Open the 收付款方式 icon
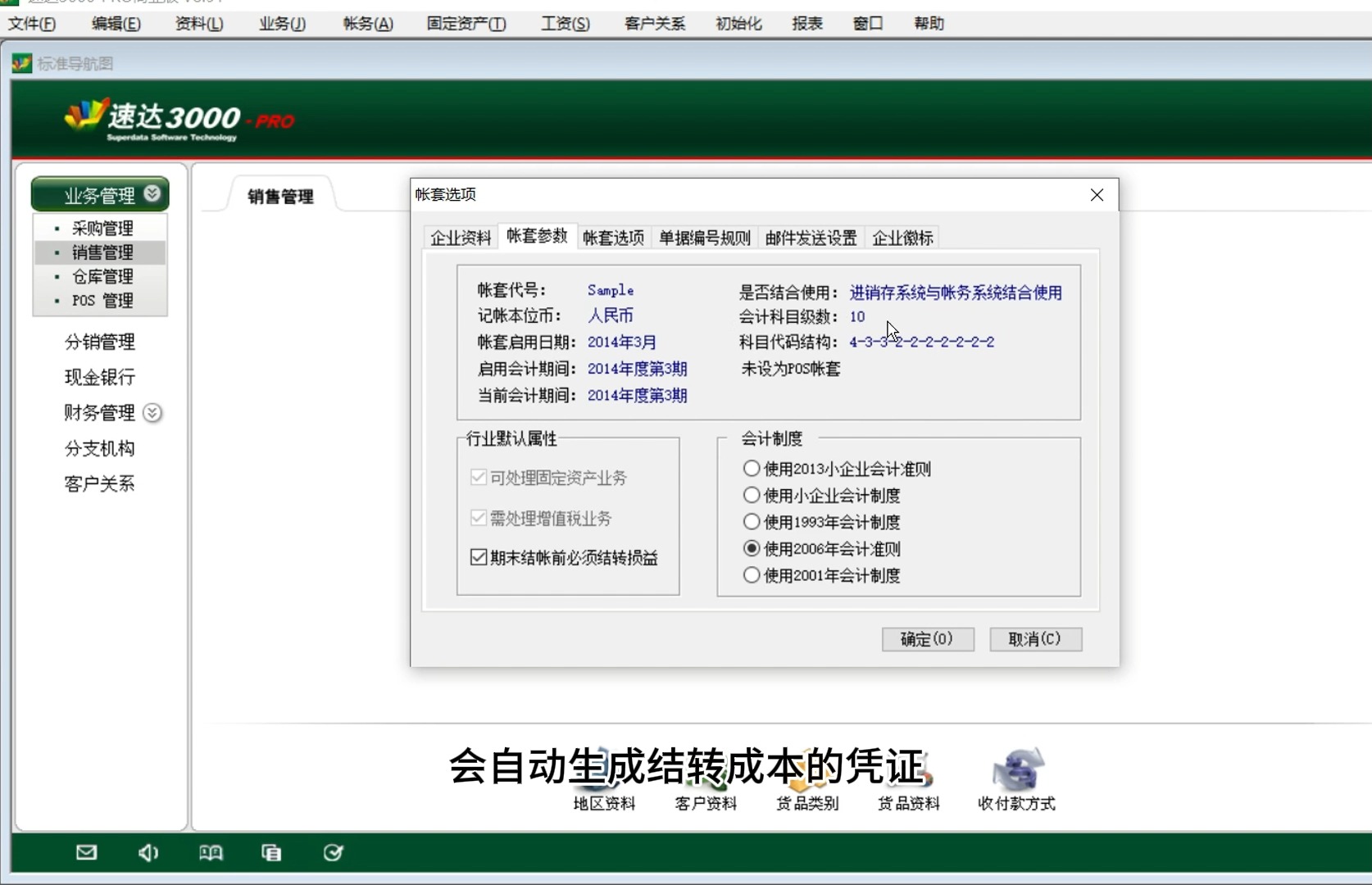Viewport: 1372px width, 885px height. (1016, 779)
